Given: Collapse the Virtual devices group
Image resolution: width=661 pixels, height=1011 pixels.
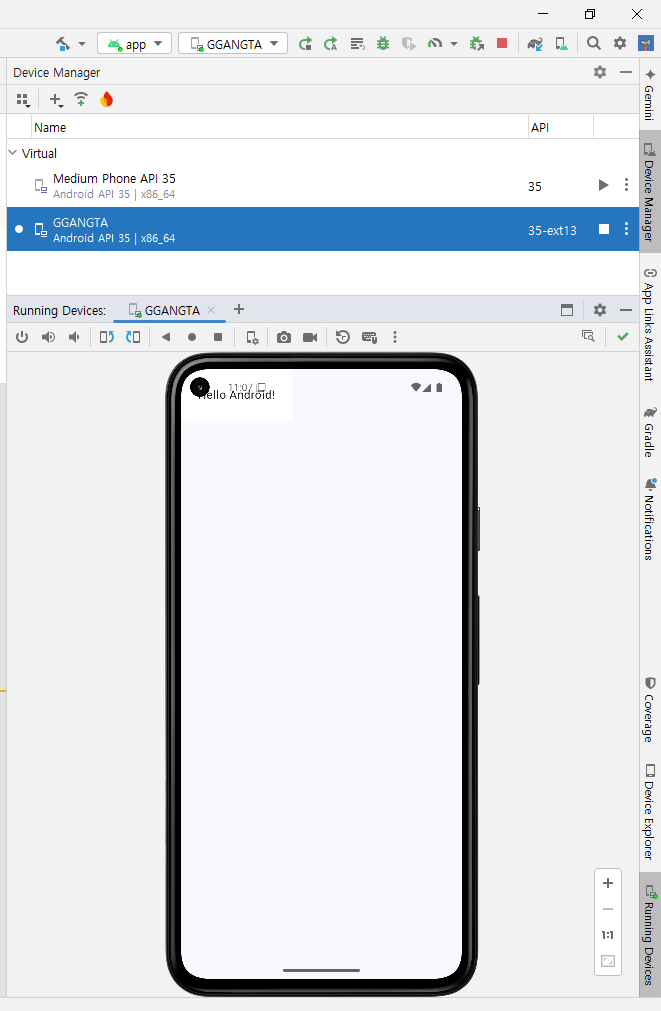Looking at the screenshot, I should click(12, 153).
